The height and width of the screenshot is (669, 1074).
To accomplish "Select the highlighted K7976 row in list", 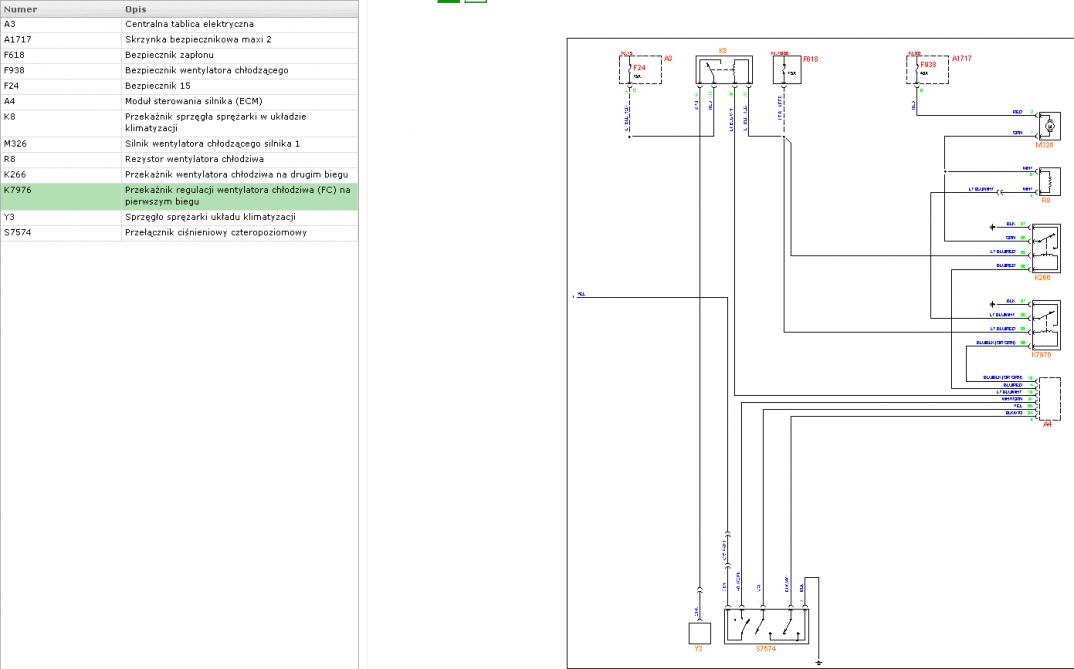I will coord(179,195).
